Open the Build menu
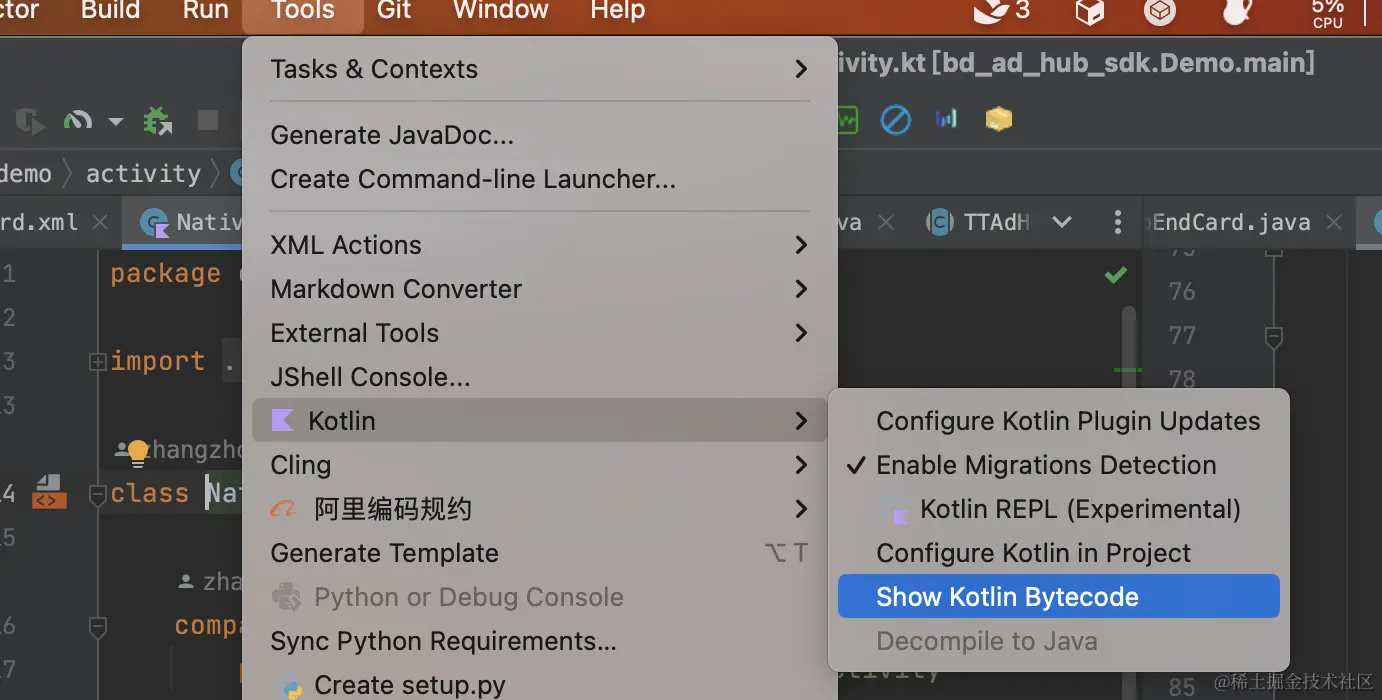The width and height of the screenshot is (1382, 700). pyautogui.click(x=110, y=11)
